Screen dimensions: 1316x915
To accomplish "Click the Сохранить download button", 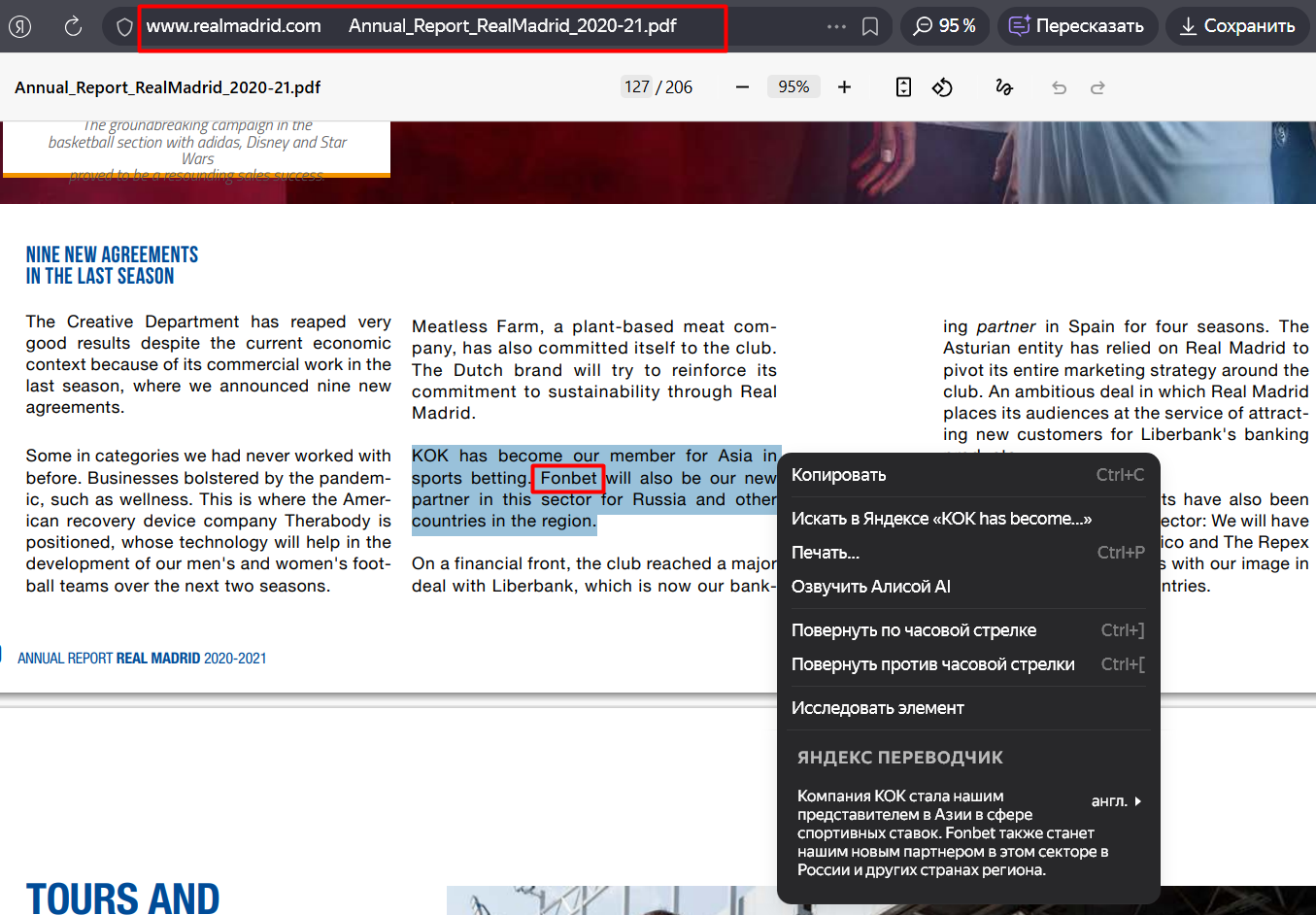I will (x=1237, y=26).
